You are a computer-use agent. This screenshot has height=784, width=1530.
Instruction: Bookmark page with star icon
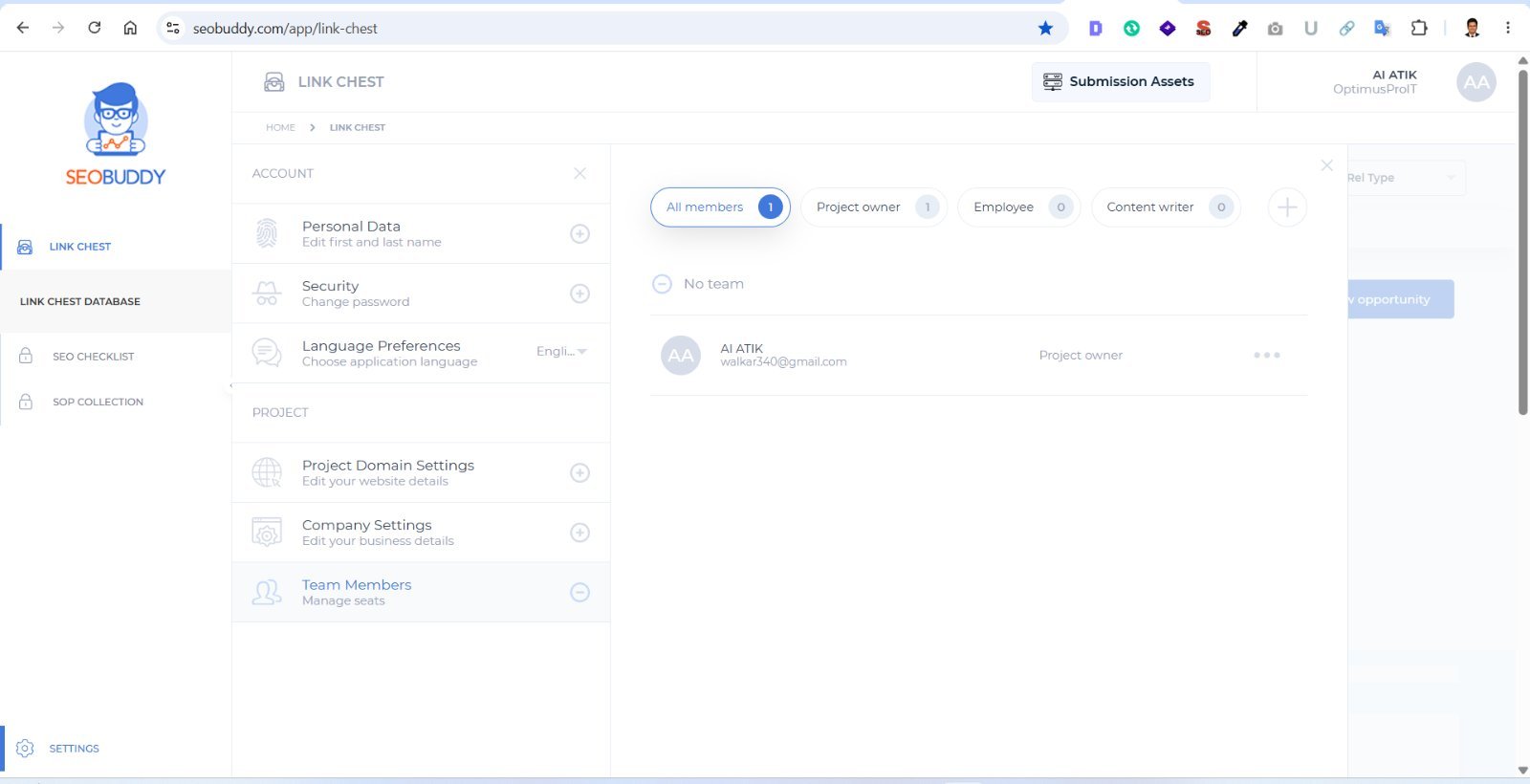pyautogui.click(x=1045, y=28)
